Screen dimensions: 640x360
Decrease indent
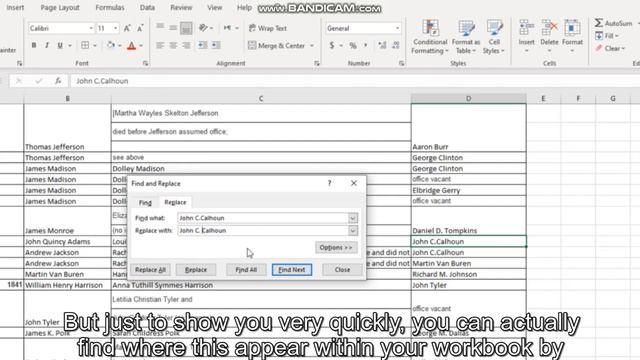click(203, 45)
